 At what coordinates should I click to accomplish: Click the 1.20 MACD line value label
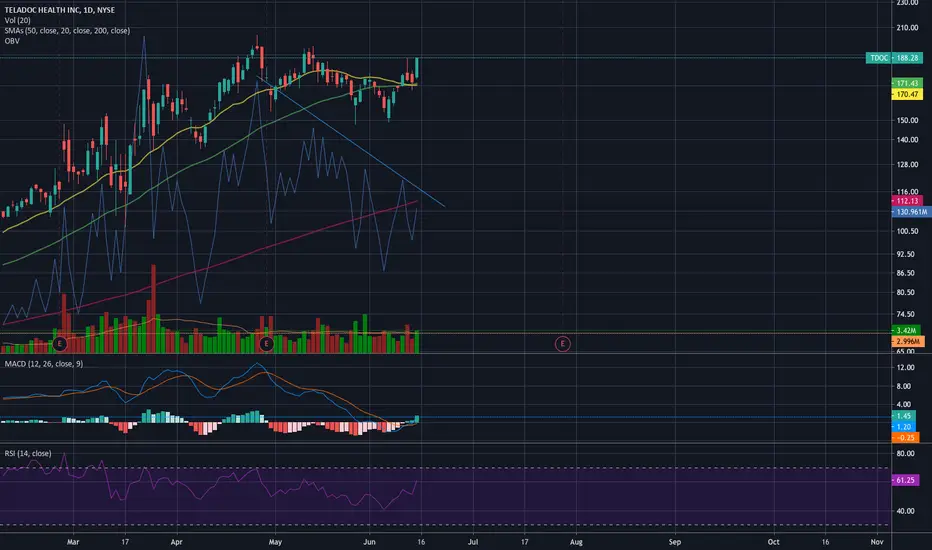tap(903, 427)
